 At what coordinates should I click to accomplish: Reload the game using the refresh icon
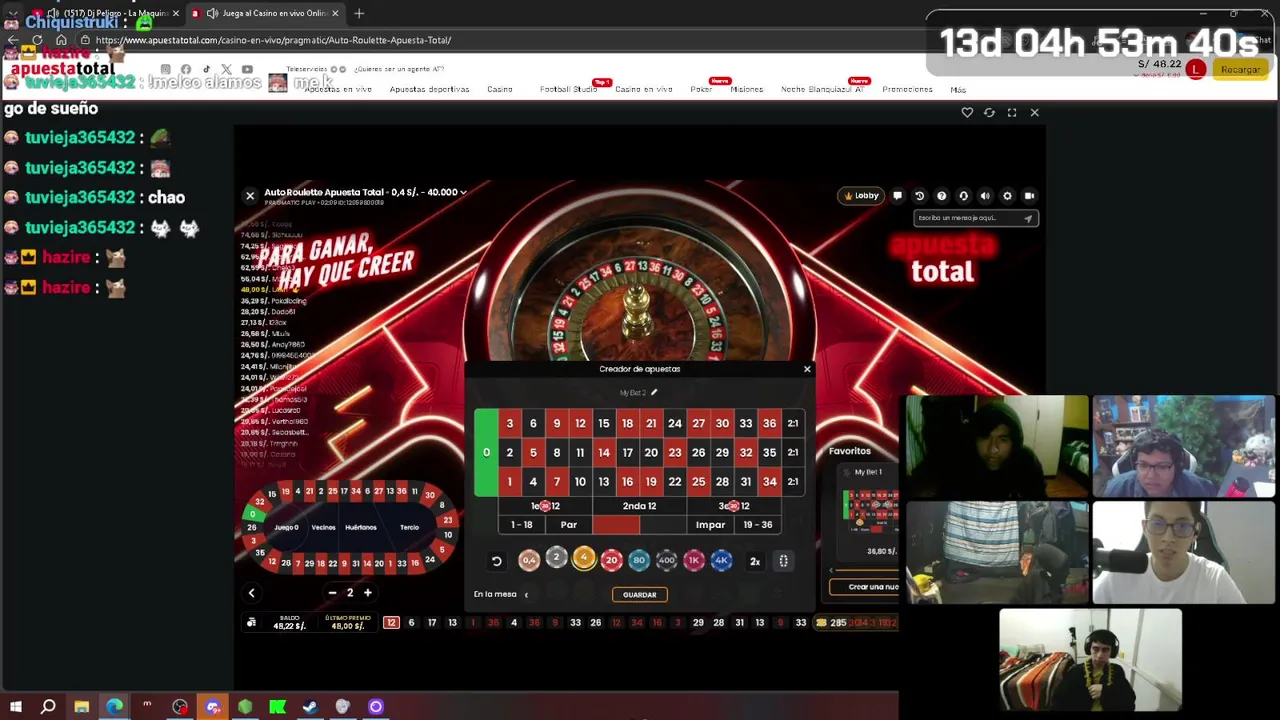pos(989,113)
